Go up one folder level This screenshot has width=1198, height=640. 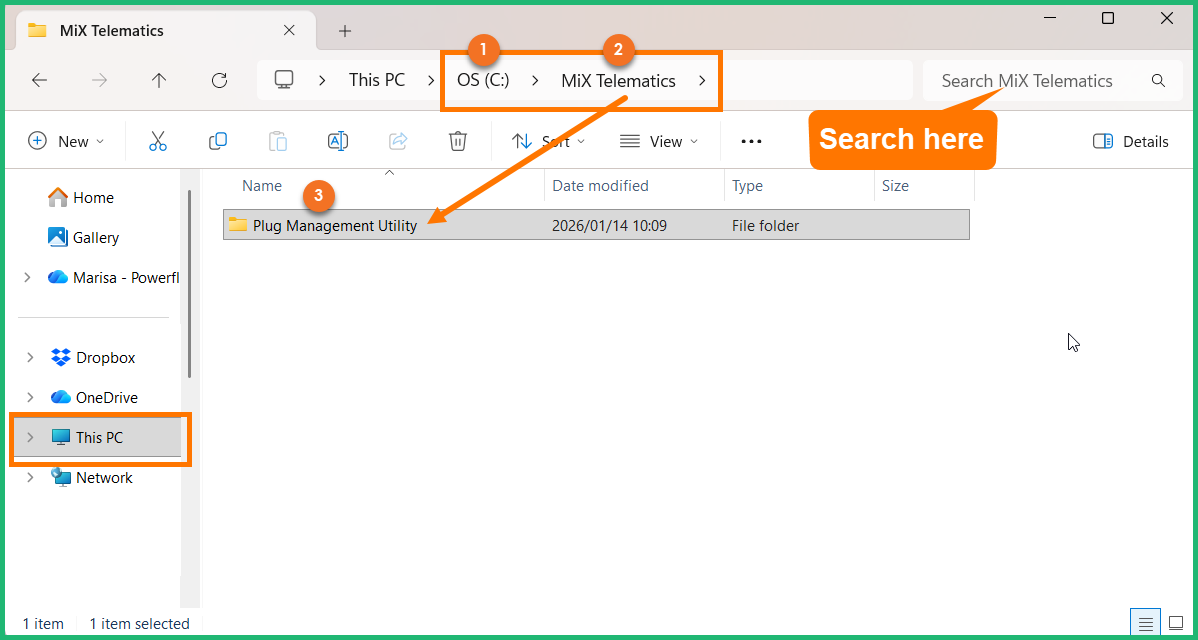click(159, 80)
